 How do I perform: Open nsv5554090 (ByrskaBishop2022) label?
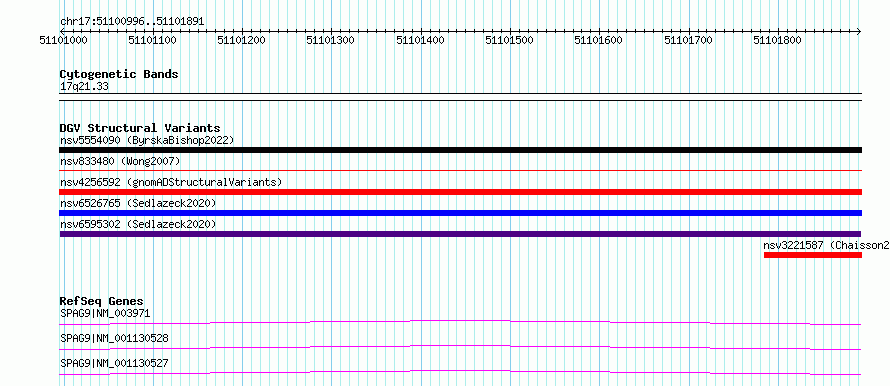tap(147, 140)
